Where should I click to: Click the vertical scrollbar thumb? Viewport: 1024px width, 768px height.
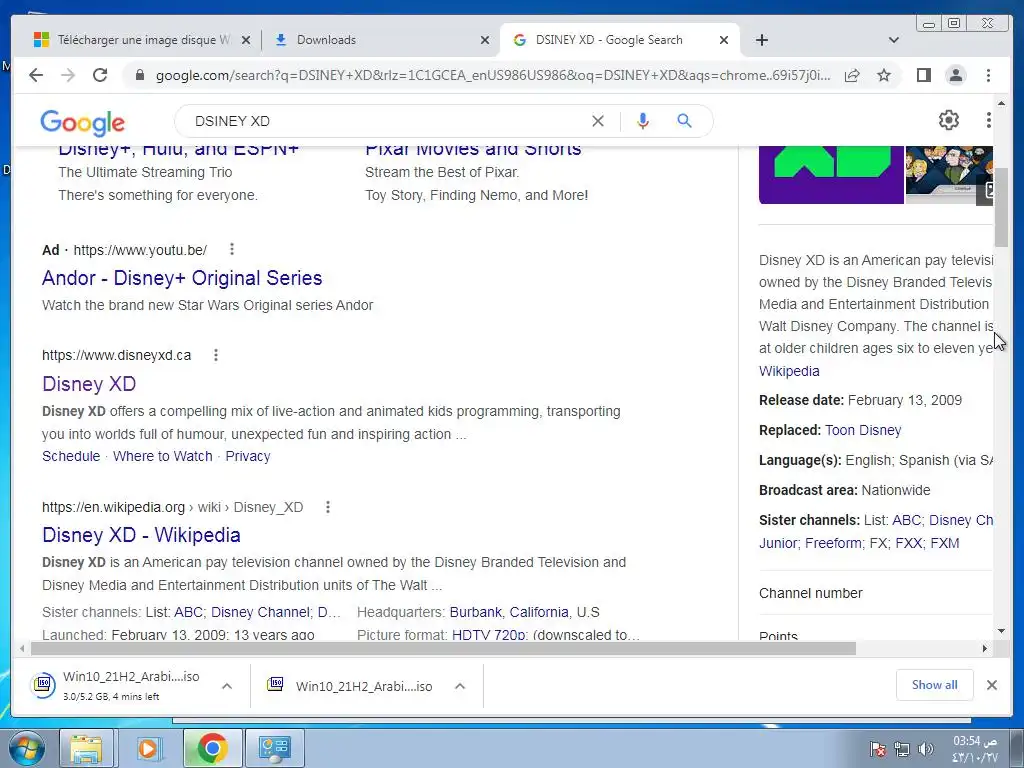click(1001, 208)
